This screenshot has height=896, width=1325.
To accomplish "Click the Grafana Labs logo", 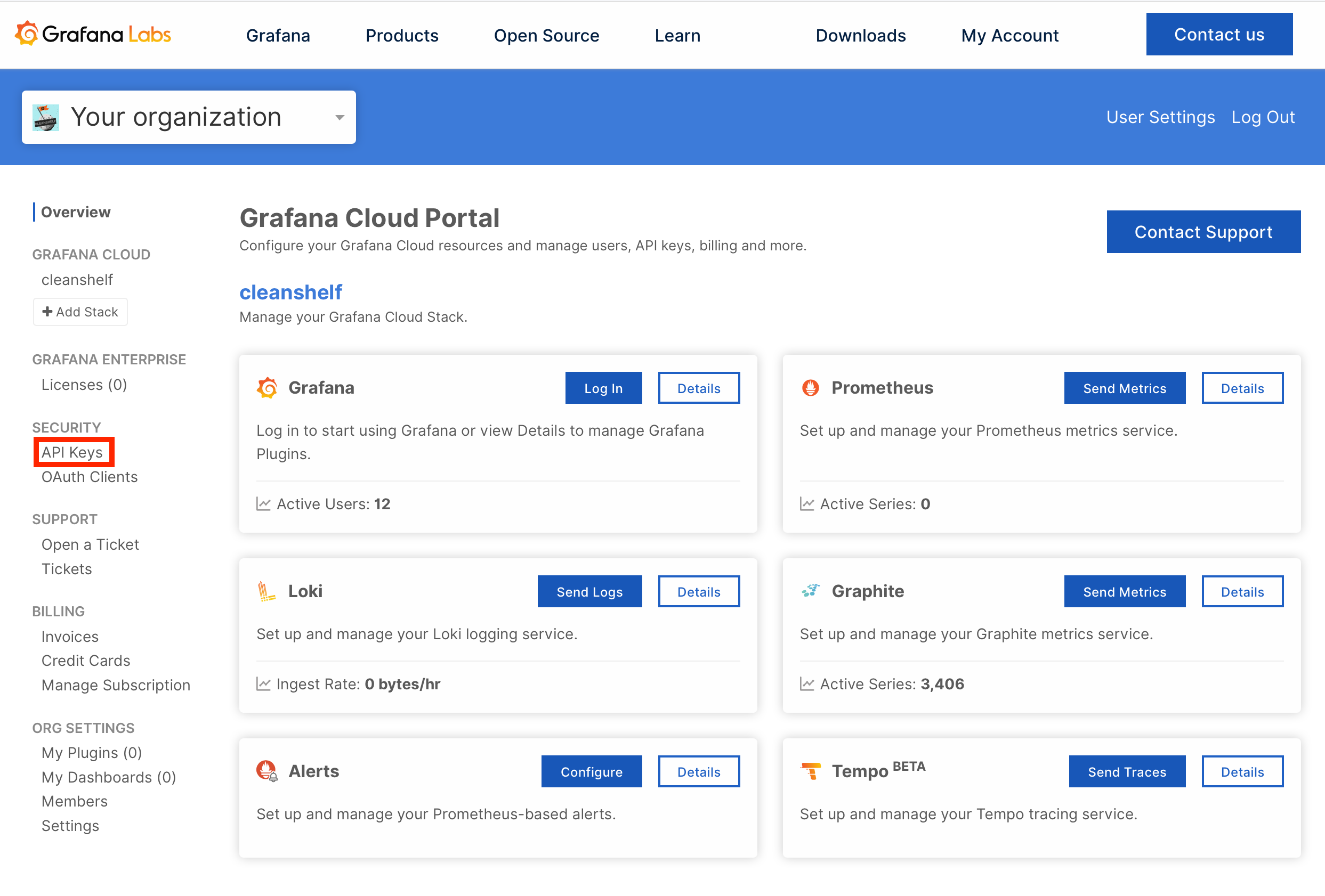I will tap(93, 34).
